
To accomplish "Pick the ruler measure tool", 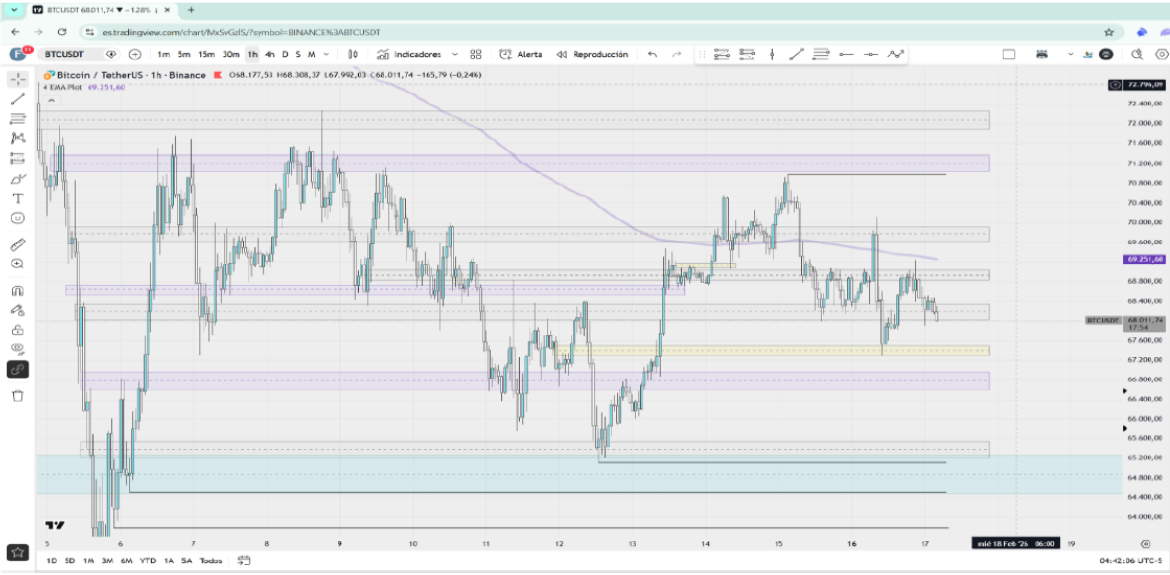I will (17, 244).
